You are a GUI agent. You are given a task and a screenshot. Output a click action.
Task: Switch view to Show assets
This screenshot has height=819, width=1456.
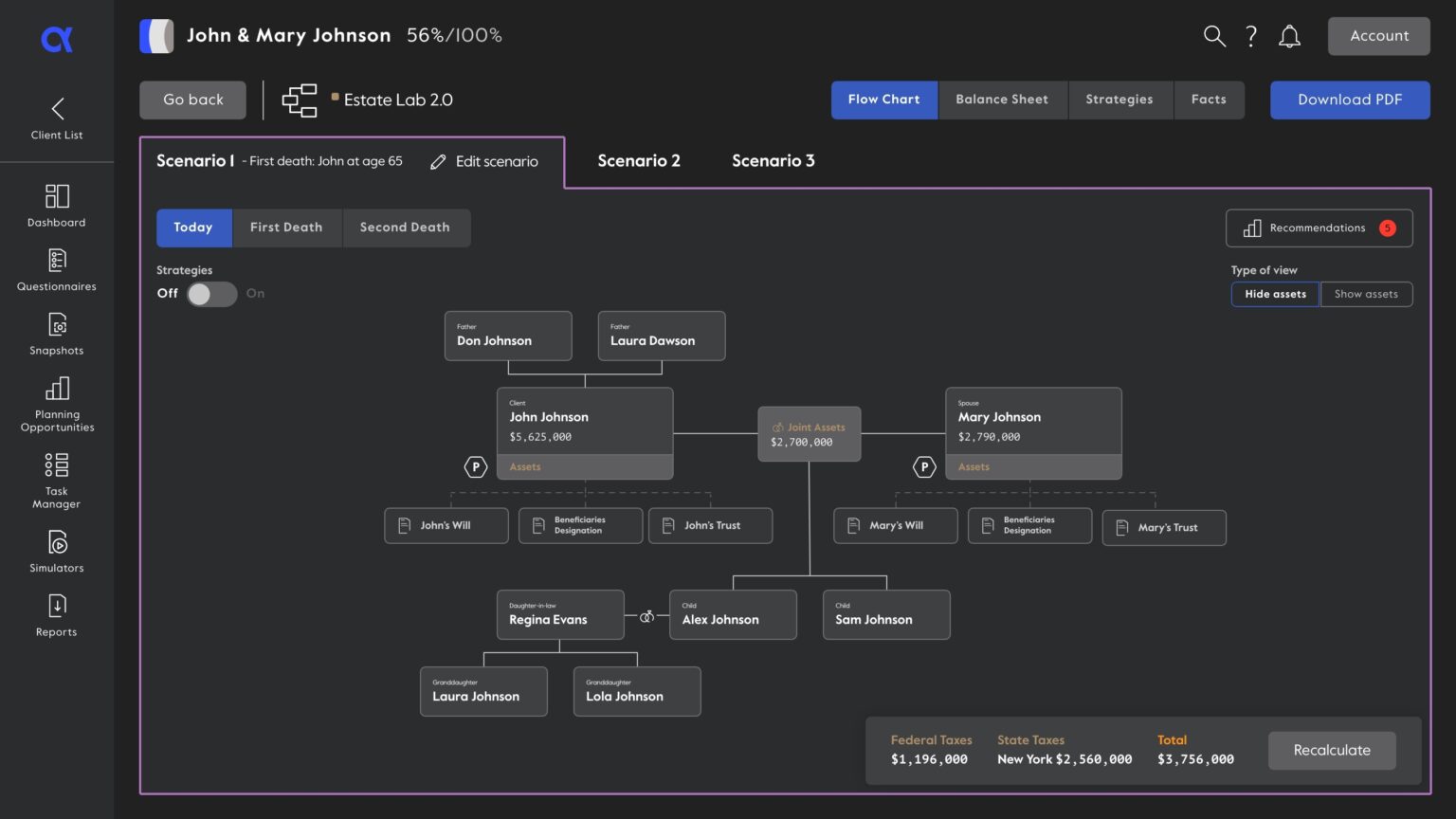click(x=1366, y=294)
